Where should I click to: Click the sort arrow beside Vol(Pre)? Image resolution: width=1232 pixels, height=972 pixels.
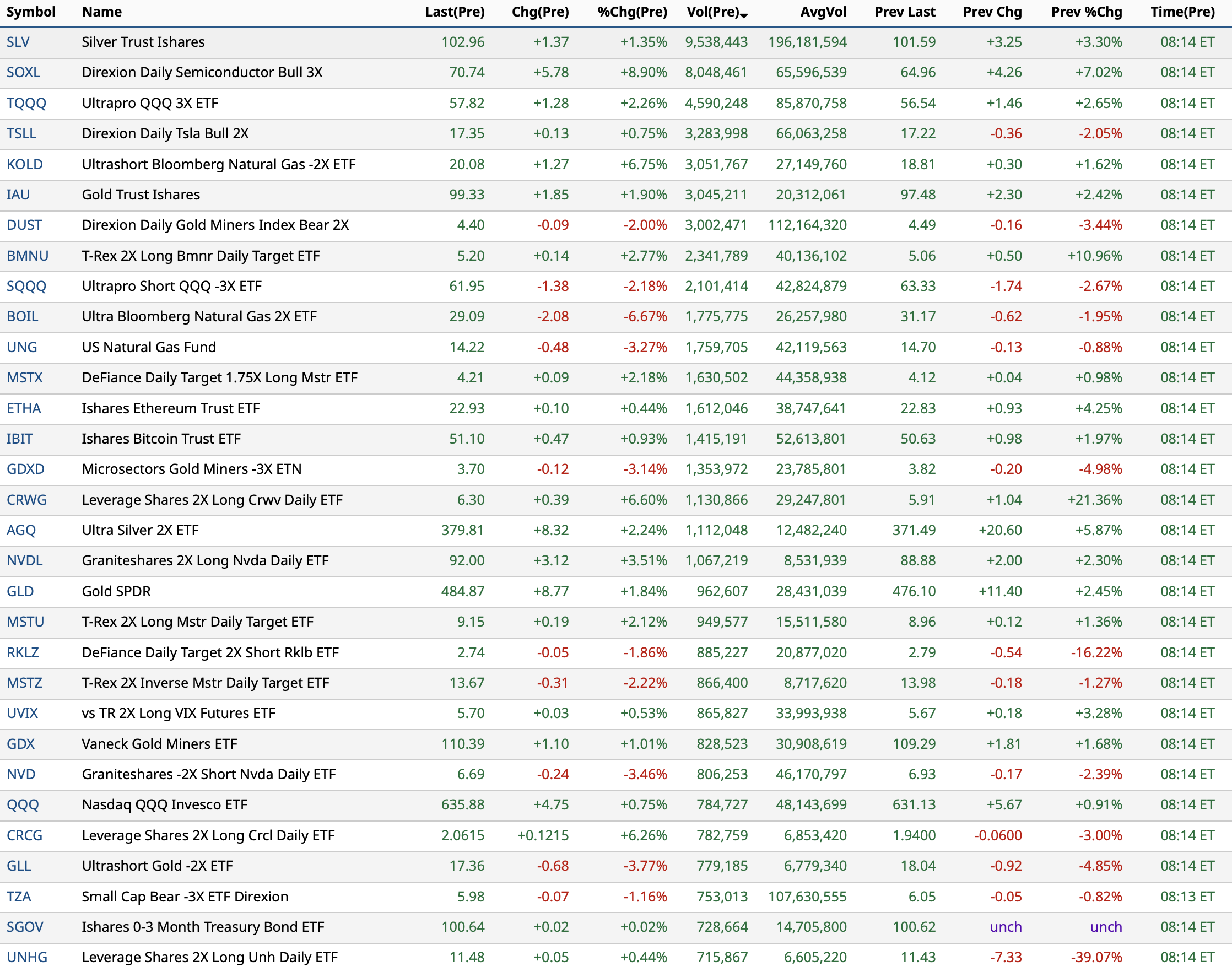[x=744, y=15]
